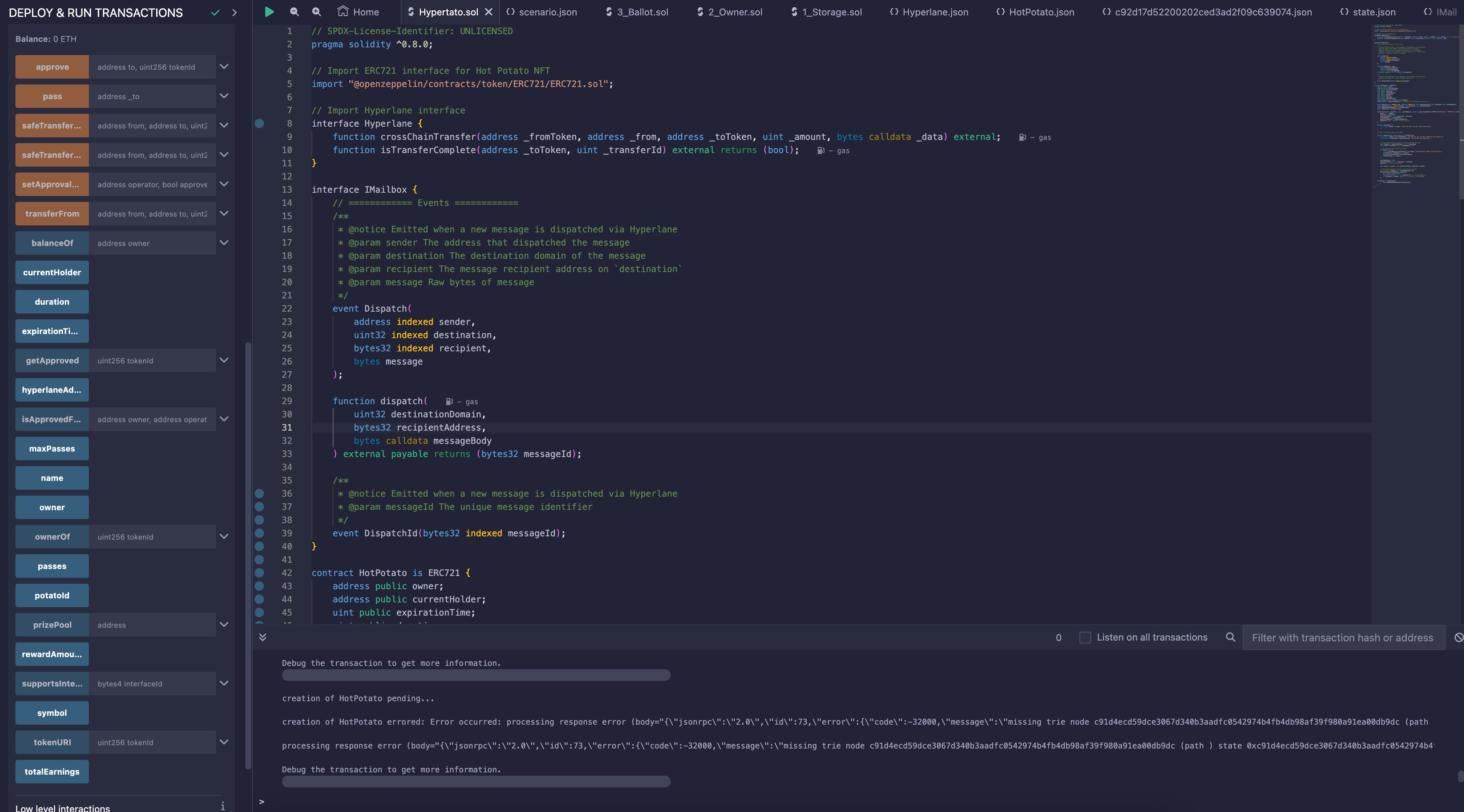Expand the getApproved function parameters
Screen dimensions: 1464x812
(x=224, y=360)
